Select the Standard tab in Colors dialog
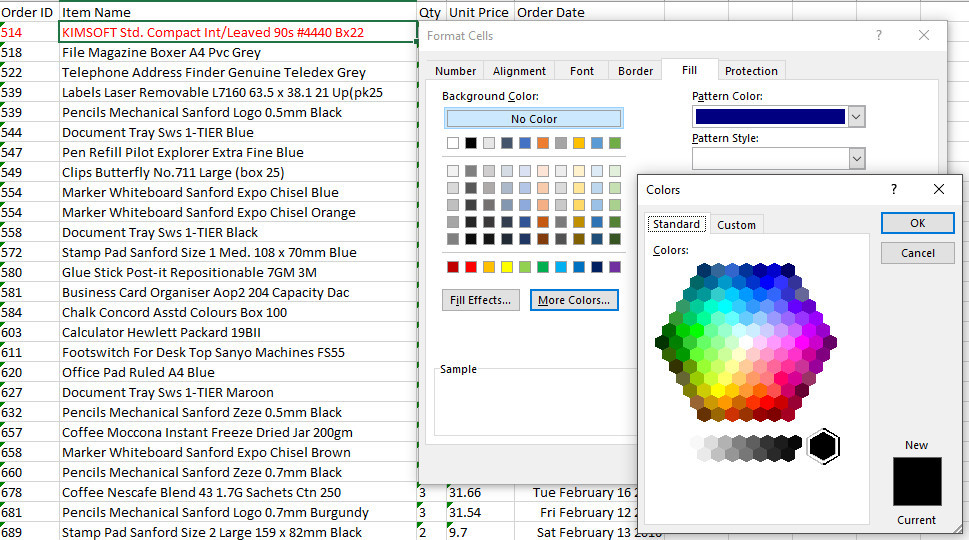Viewport: 969px width, 540px height. point(676,224)
